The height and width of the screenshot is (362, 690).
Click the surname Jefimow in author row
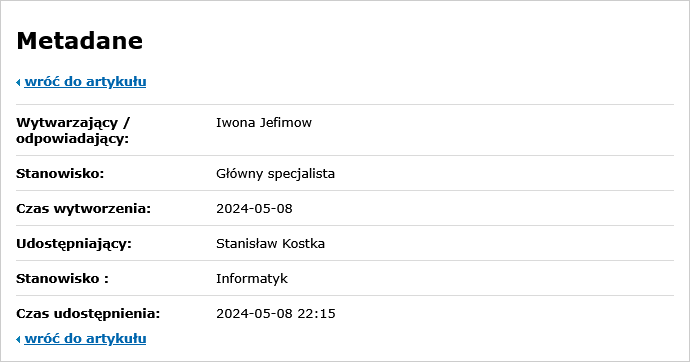pos(286,122)
